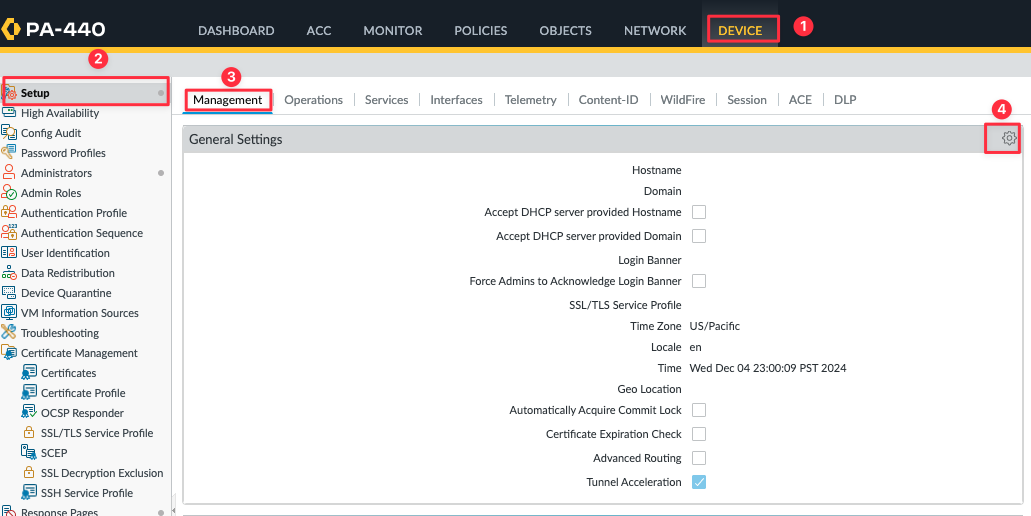Click the Setup gear icon in sidebar
This screenshot has width=1031, height=516.
pos(10,93)
